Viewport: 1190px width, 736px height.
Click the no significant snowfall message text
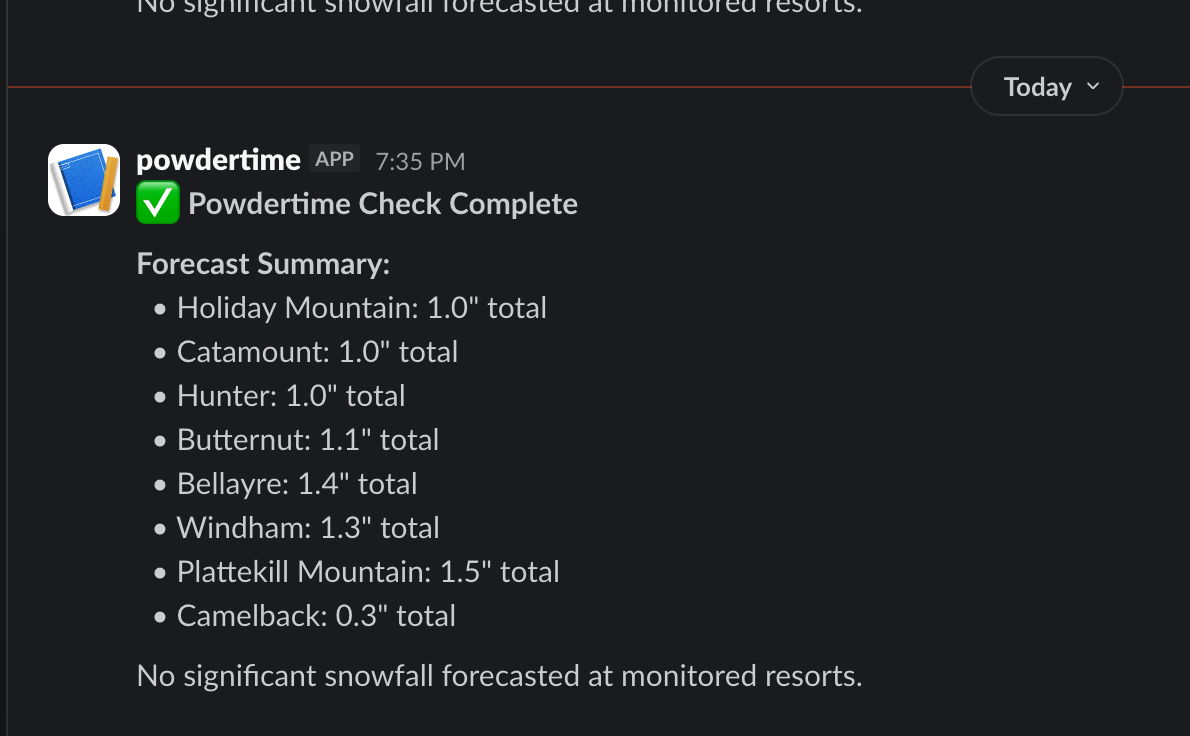point(499,676)
